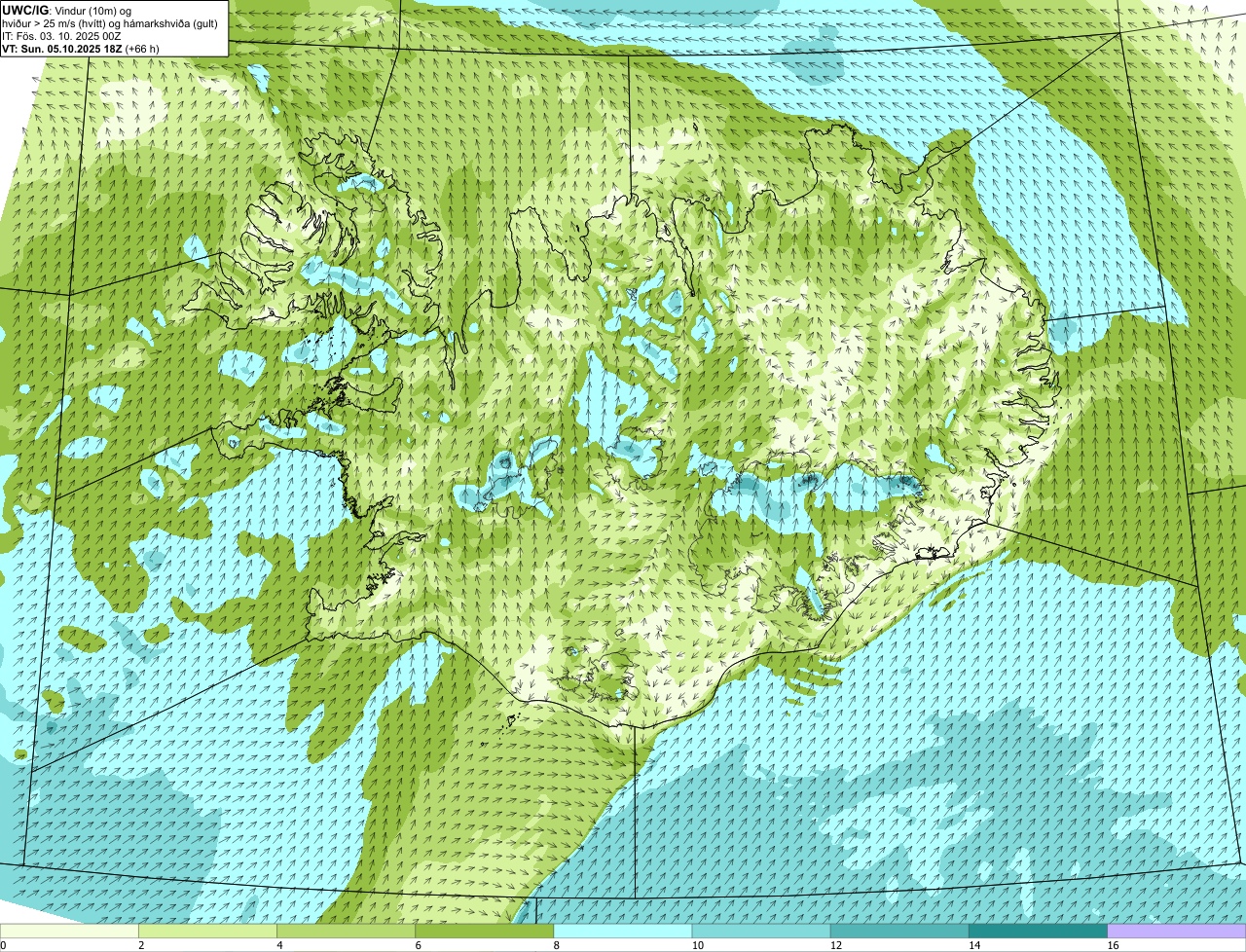Choose the 6–8 m/s olive green swatch
The width and height of the screenshot is (1246, 952).
(x=485, y=932)
